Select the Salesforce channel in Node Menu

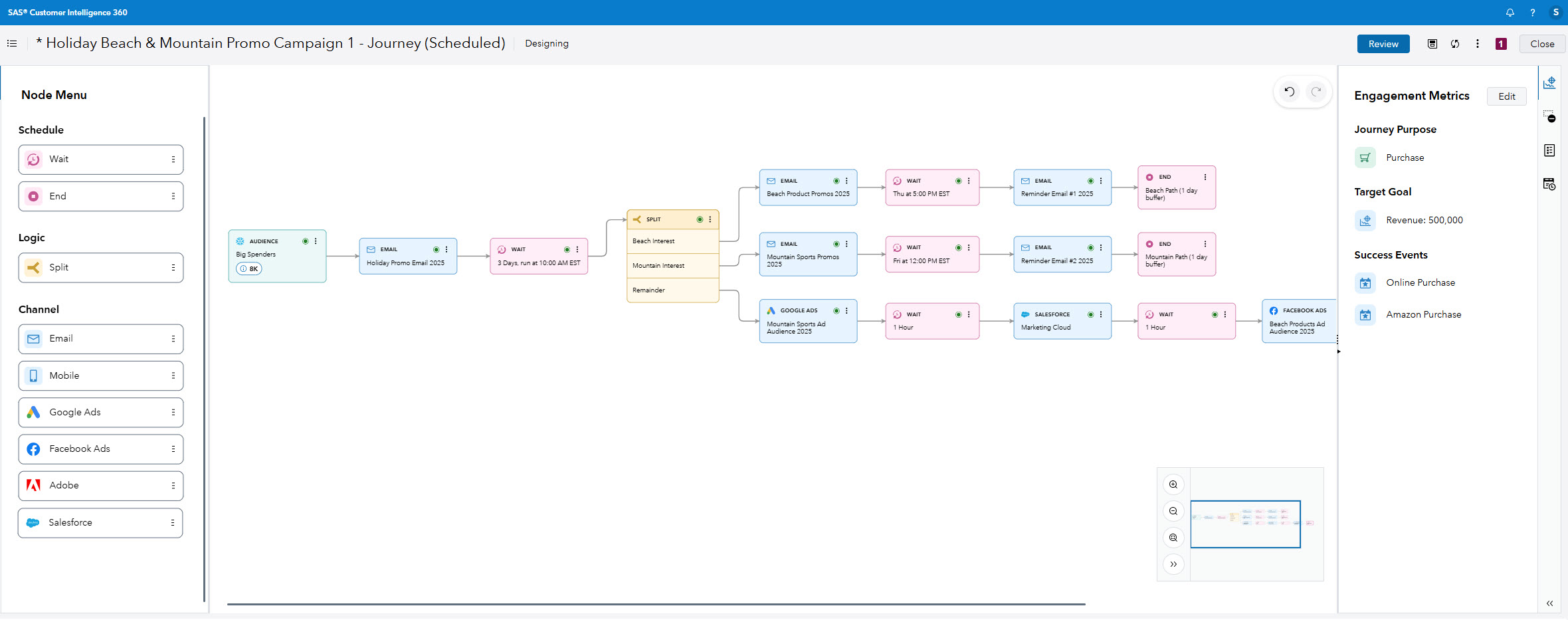click(100, 523)
